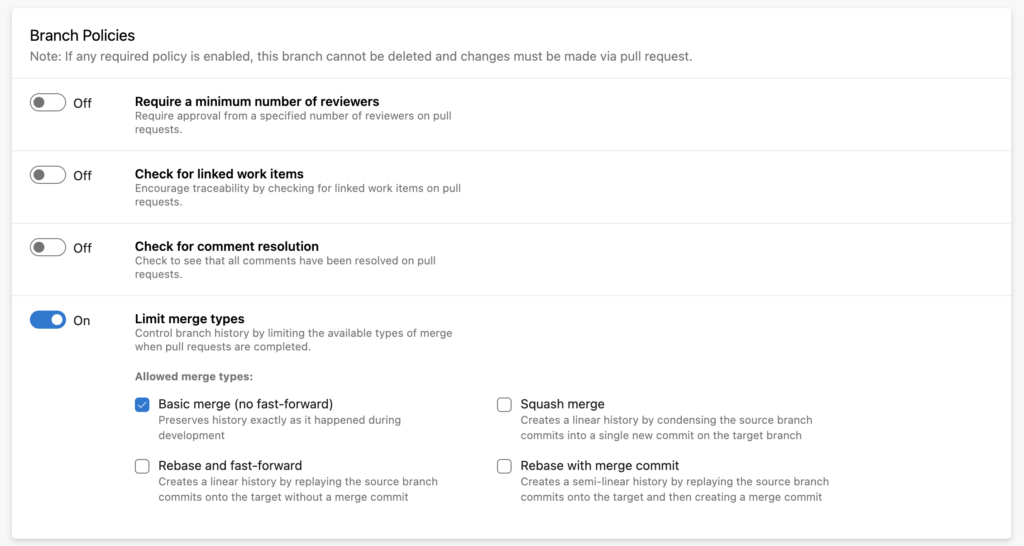Click the 'On' label beside Limit merge types

coord(82,321)
